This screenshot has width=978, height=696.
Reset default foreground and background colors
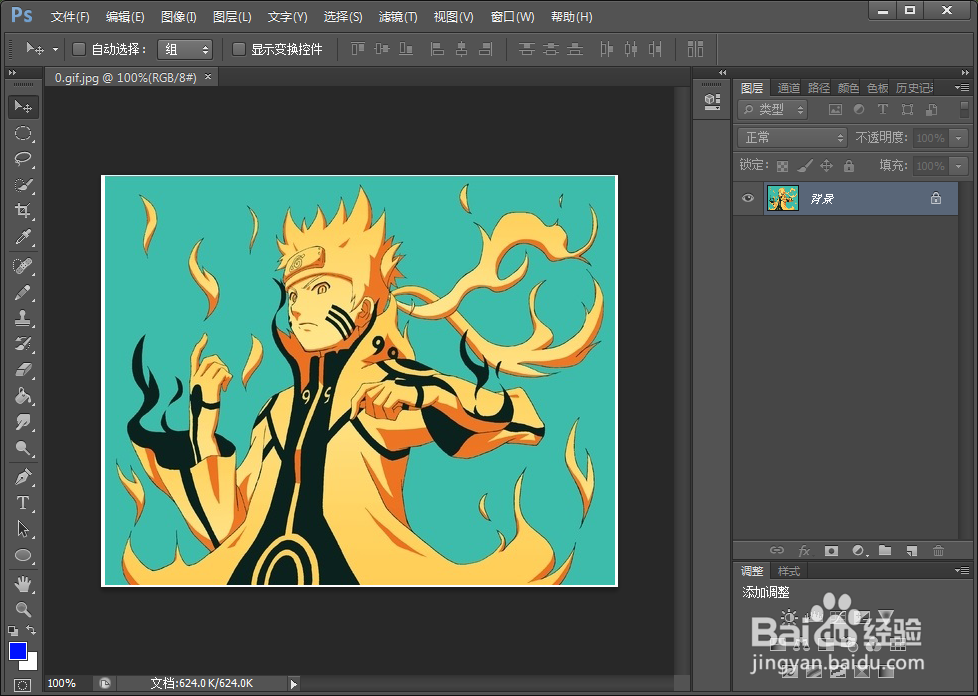tap(12, 631)
